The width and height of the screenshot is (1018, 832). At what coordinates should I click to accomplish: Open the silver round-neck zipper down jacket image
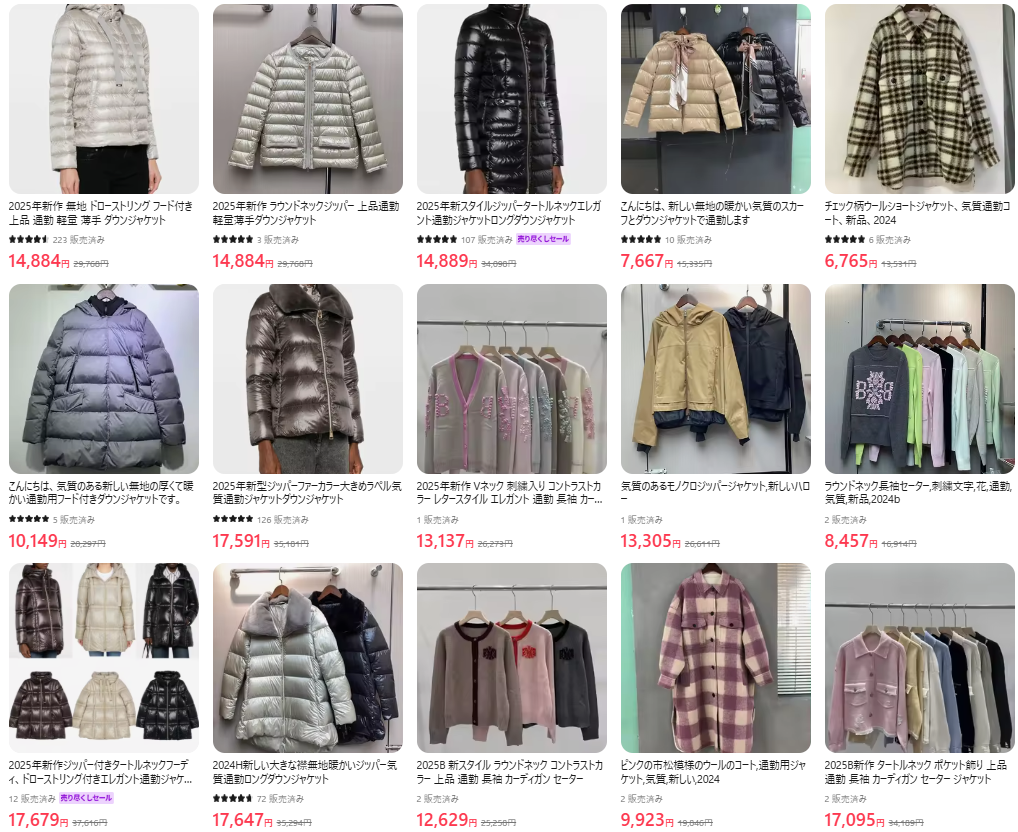[308, 99]
